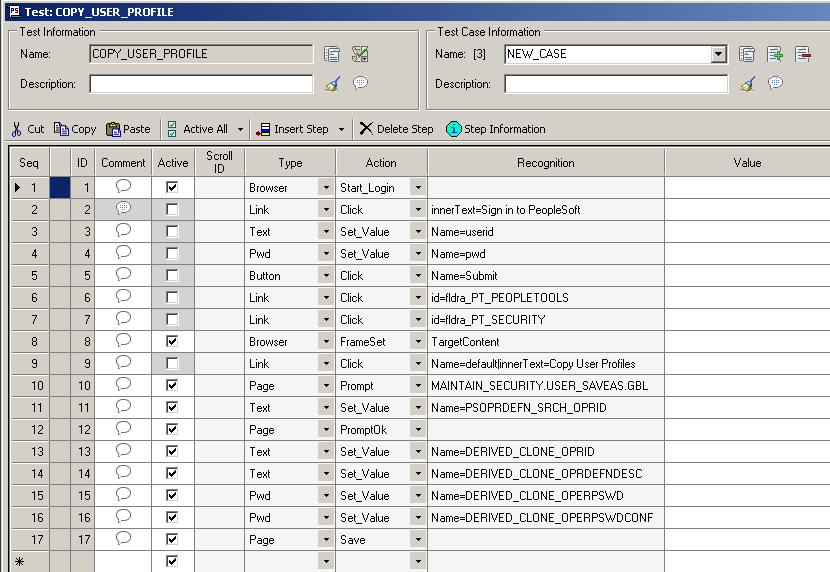
Task: Click the green checkmark icon beside test name
Action: coord(360,54)
